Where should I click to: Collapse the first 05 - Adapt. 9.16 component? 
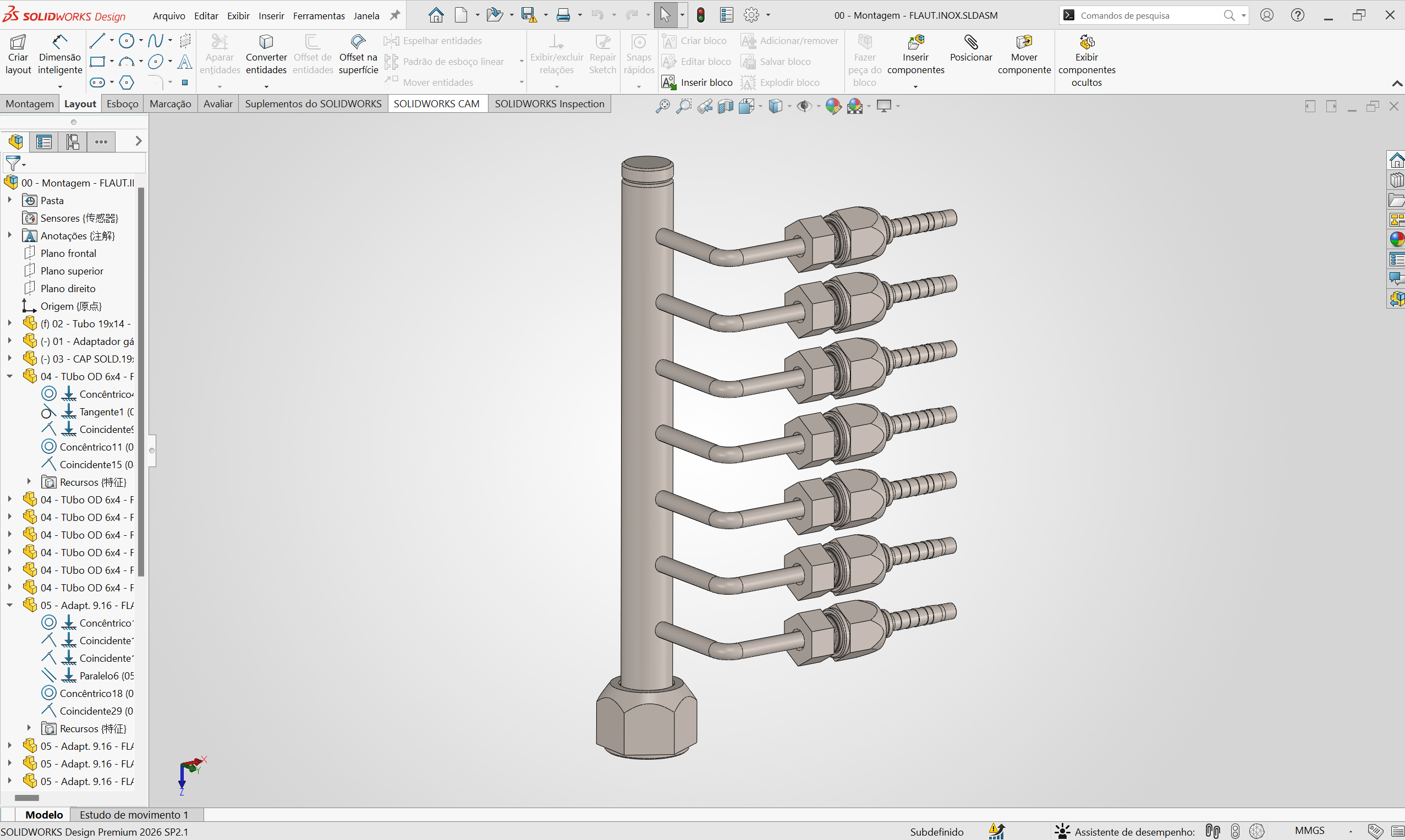click(9, 605)
